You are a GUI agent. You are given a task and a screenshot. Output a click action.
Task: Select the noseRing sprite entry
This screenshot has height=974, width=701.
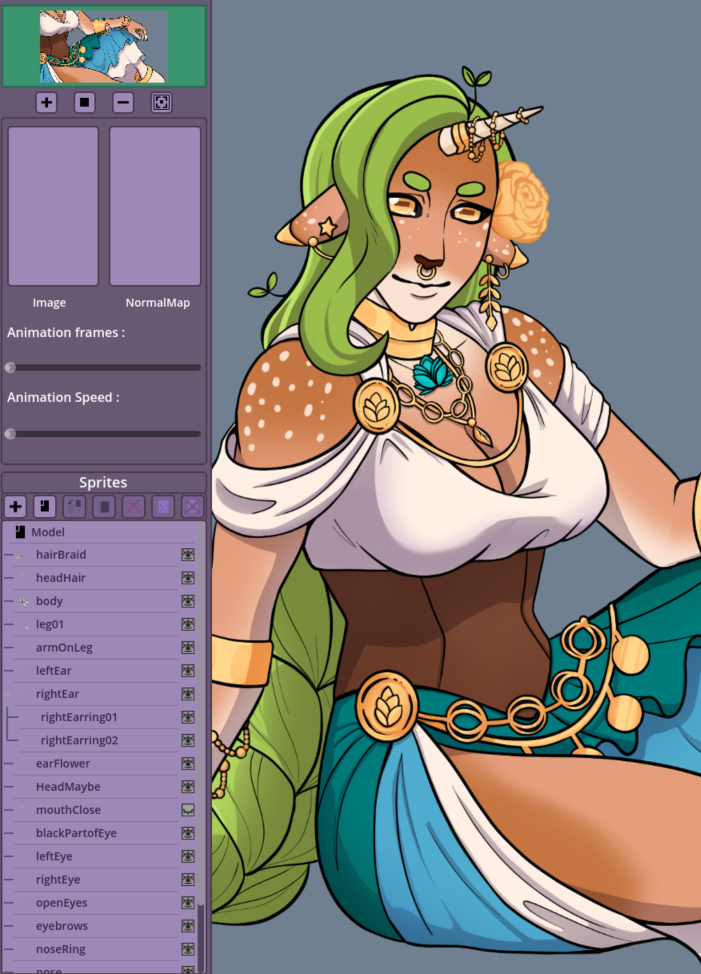point(61,949)
